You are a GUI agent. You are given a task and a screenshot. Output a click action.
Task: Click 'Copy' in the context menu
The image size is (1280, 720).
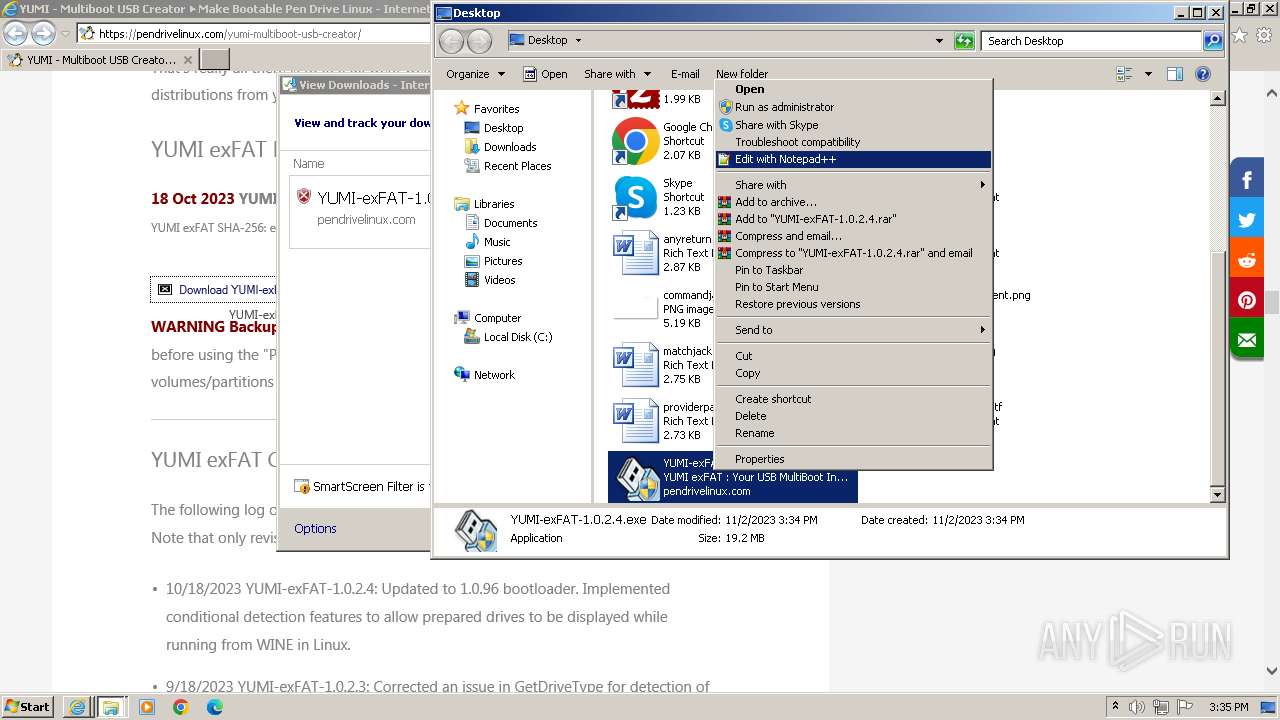(x=853, y=373)
